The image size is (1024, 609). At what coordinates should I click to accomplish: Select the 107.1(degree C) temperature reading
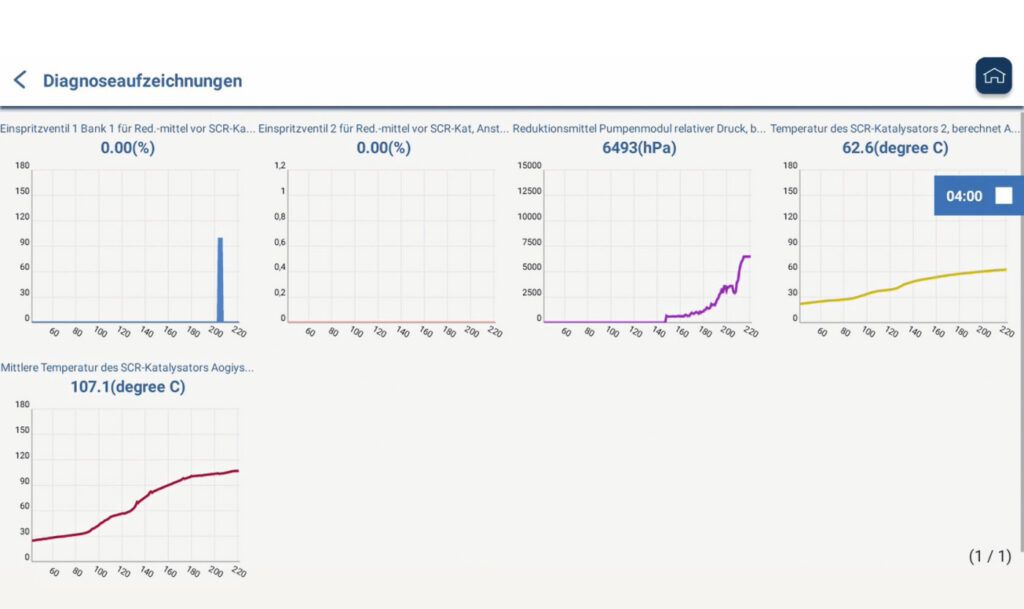click(127, 387)
